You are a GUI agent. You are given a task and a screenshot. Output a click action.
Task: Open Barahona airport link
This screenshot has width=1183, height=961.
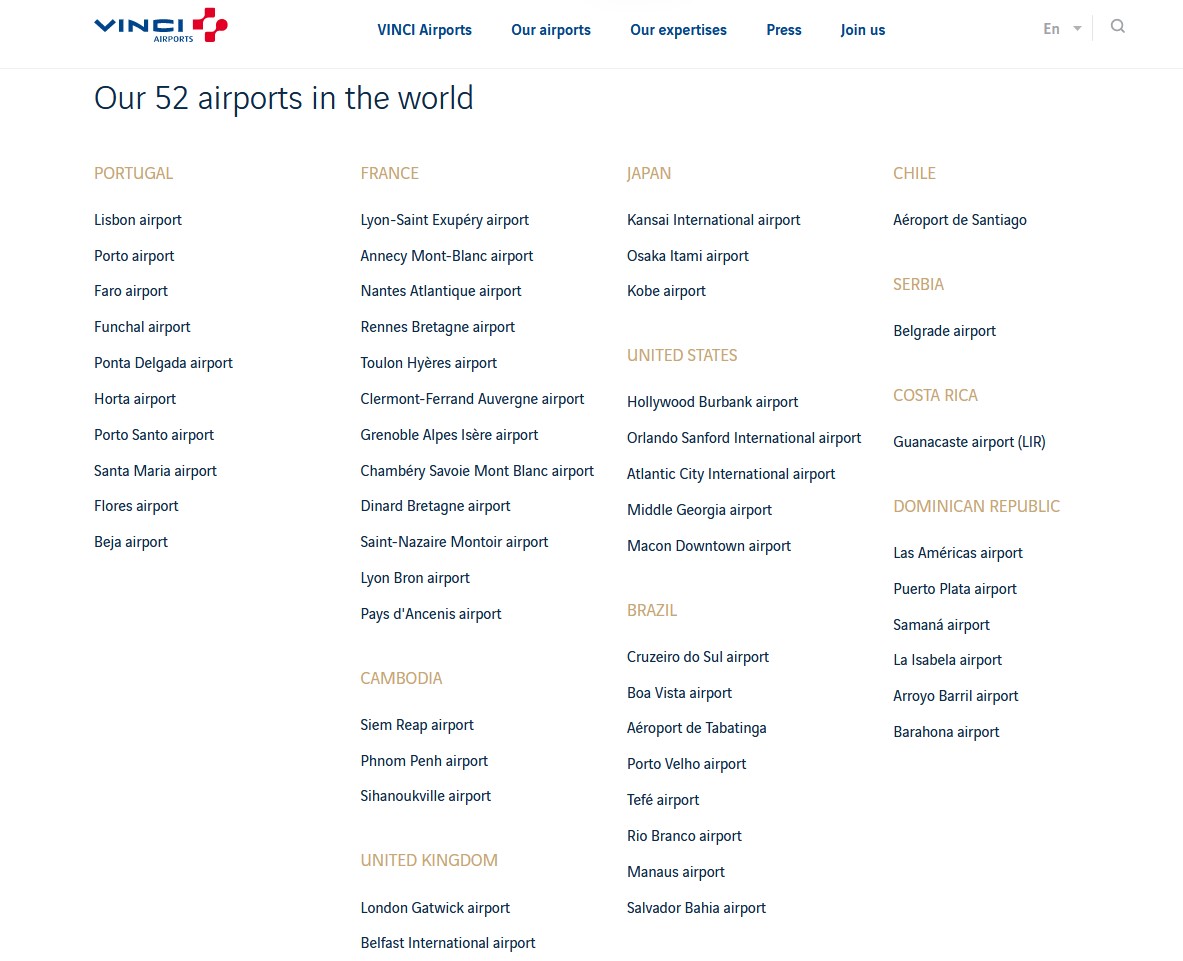pyautogui.click(x=946, y=732)
